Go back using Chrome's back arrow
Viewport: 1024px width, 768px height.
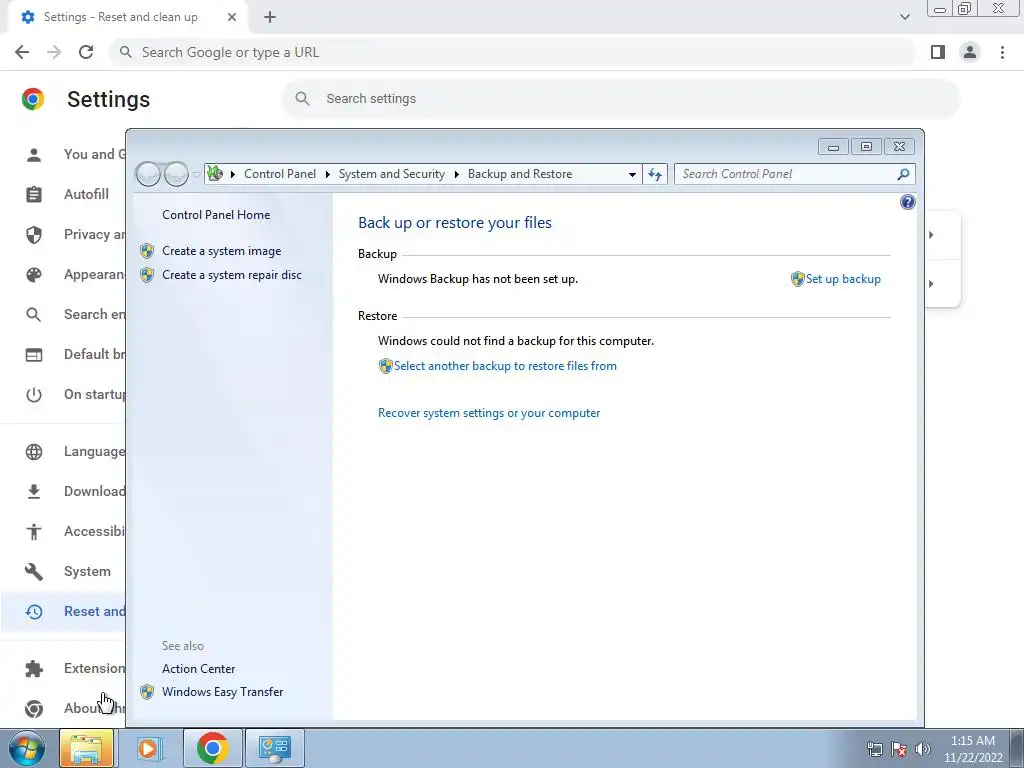tap(22, 52)
